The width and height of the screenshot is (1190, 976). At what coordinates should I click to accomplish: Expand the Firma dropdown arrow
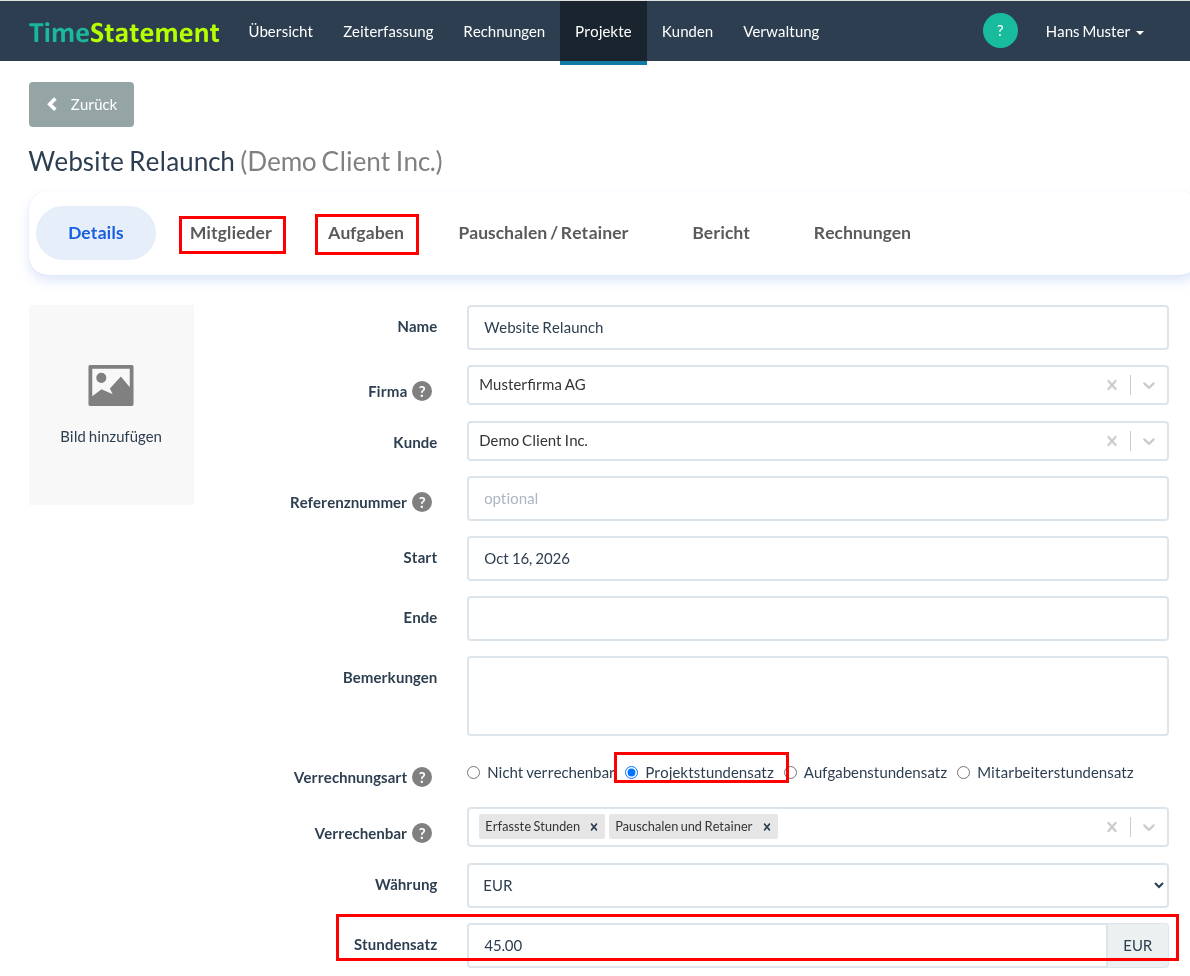[1149, 386]
